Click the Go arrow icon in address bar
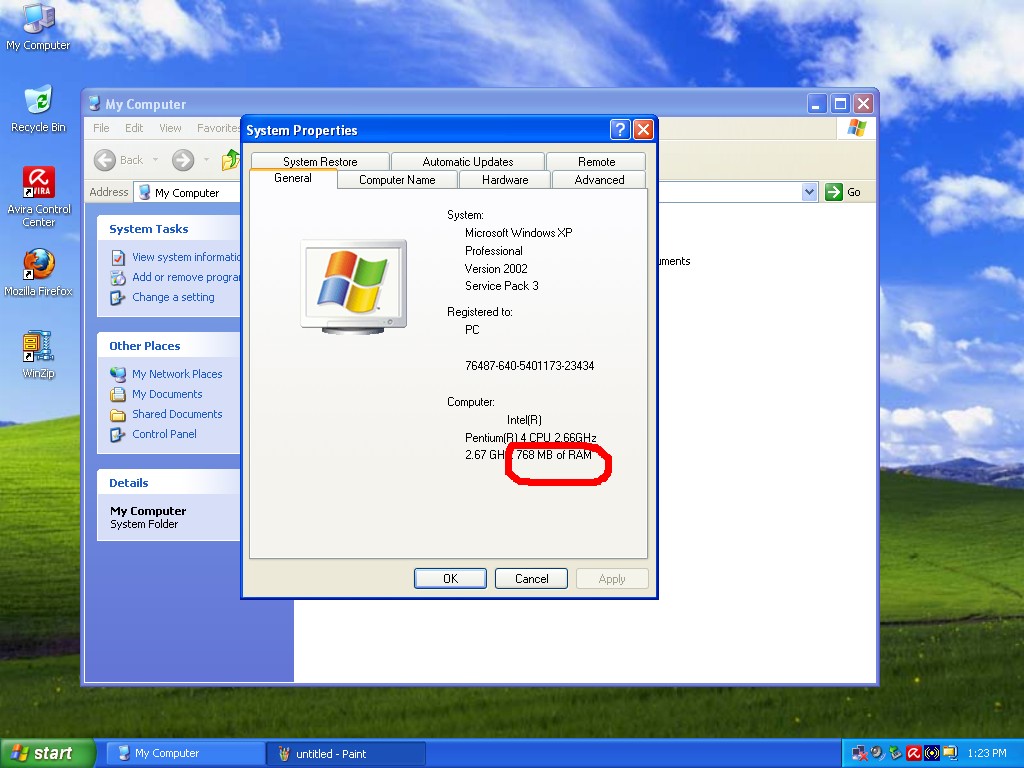Viewport: 1024px width, 768px height. click(x=833, y=192)
